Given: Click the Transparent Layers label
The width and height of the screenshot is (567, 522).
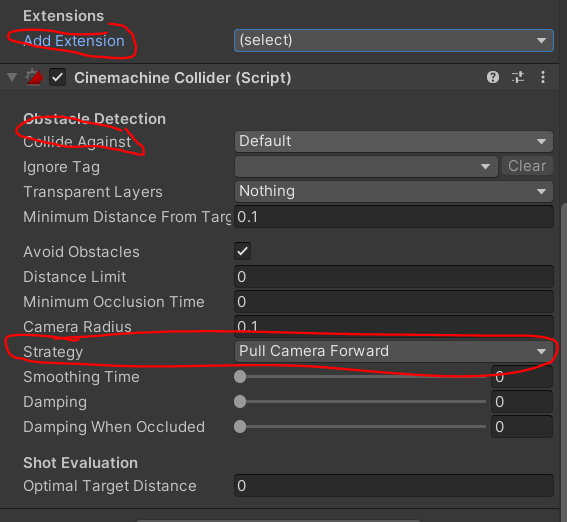Looking at the screenshot, I should pos(93,192).
